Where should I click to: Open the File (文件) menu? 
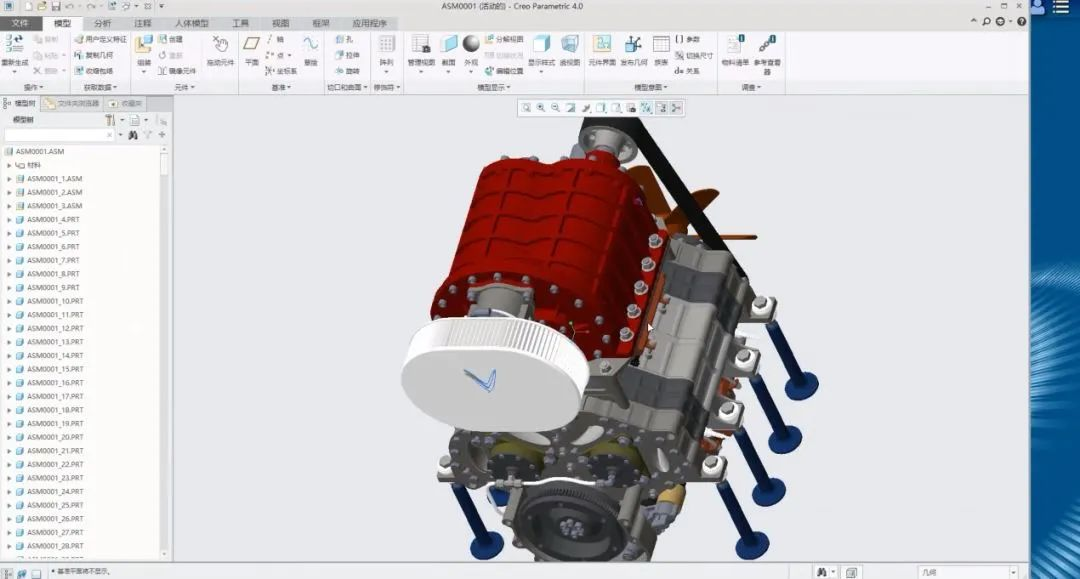point(21,23)
